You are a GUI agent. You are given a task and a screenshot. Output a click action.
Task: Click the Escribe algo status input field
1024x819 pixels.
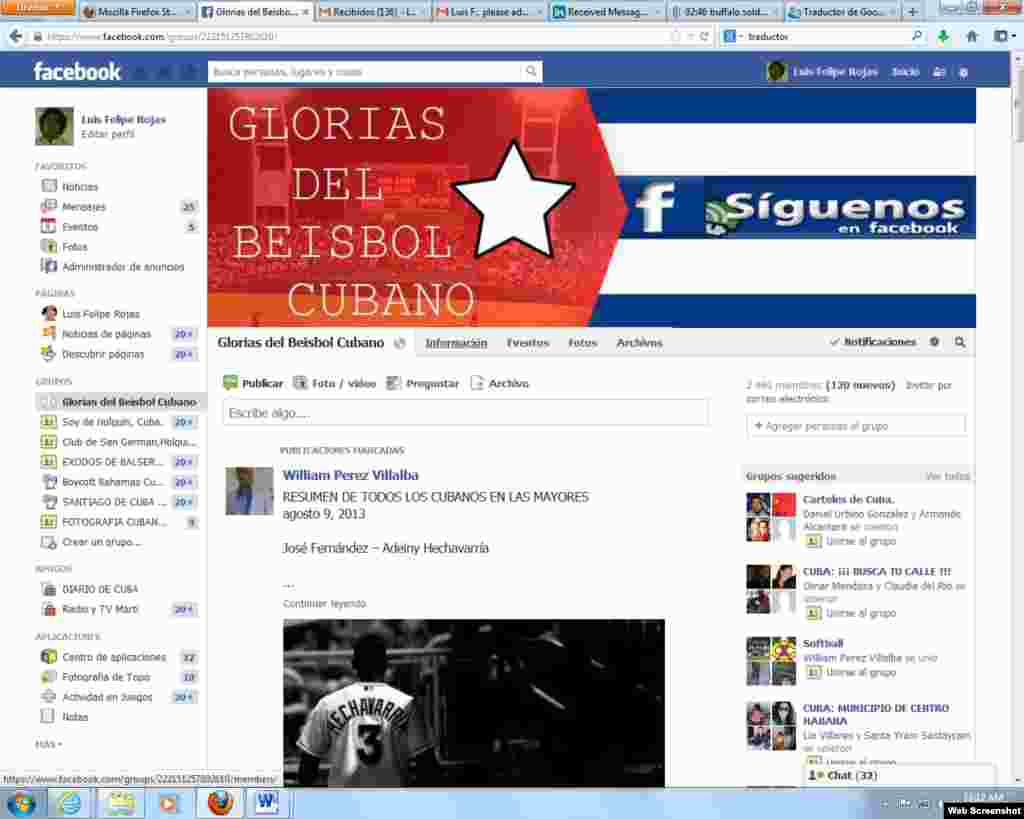[464, 412]
